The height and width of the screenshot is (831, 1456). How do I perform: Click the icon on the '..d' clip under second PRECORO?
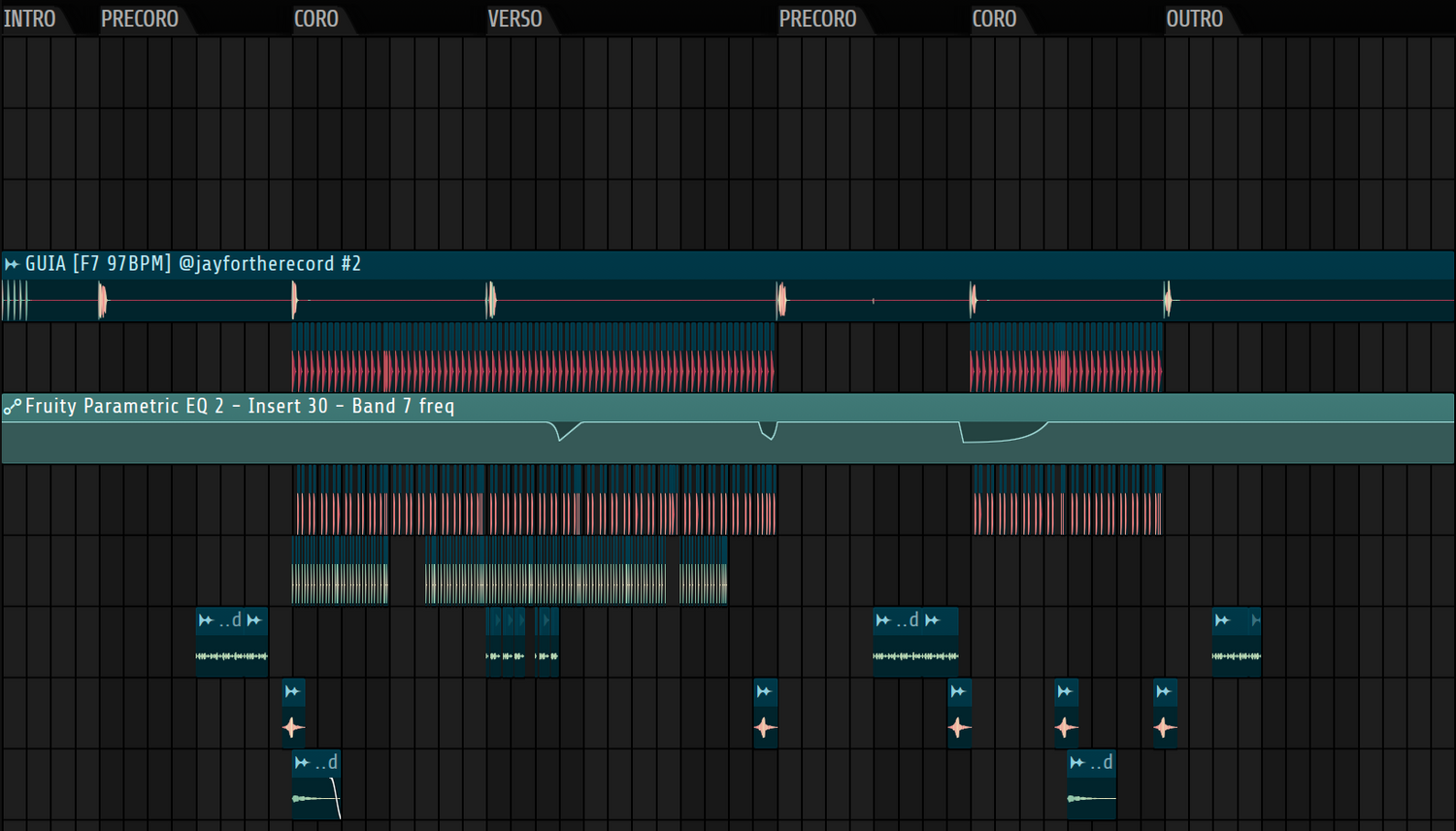882,620
